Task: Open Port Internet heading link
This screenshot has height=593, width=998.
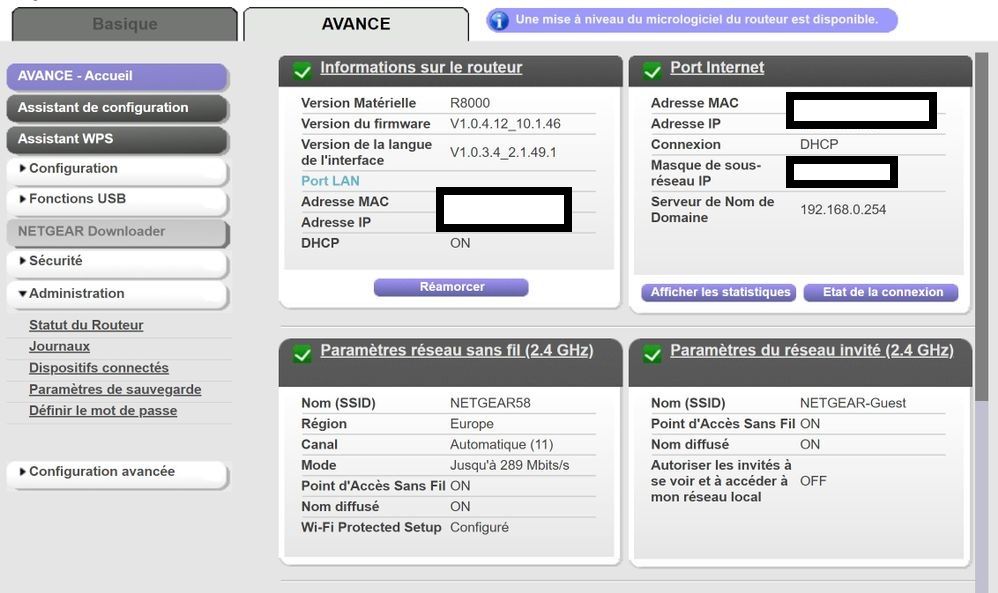Action: [x=717, y=67]
